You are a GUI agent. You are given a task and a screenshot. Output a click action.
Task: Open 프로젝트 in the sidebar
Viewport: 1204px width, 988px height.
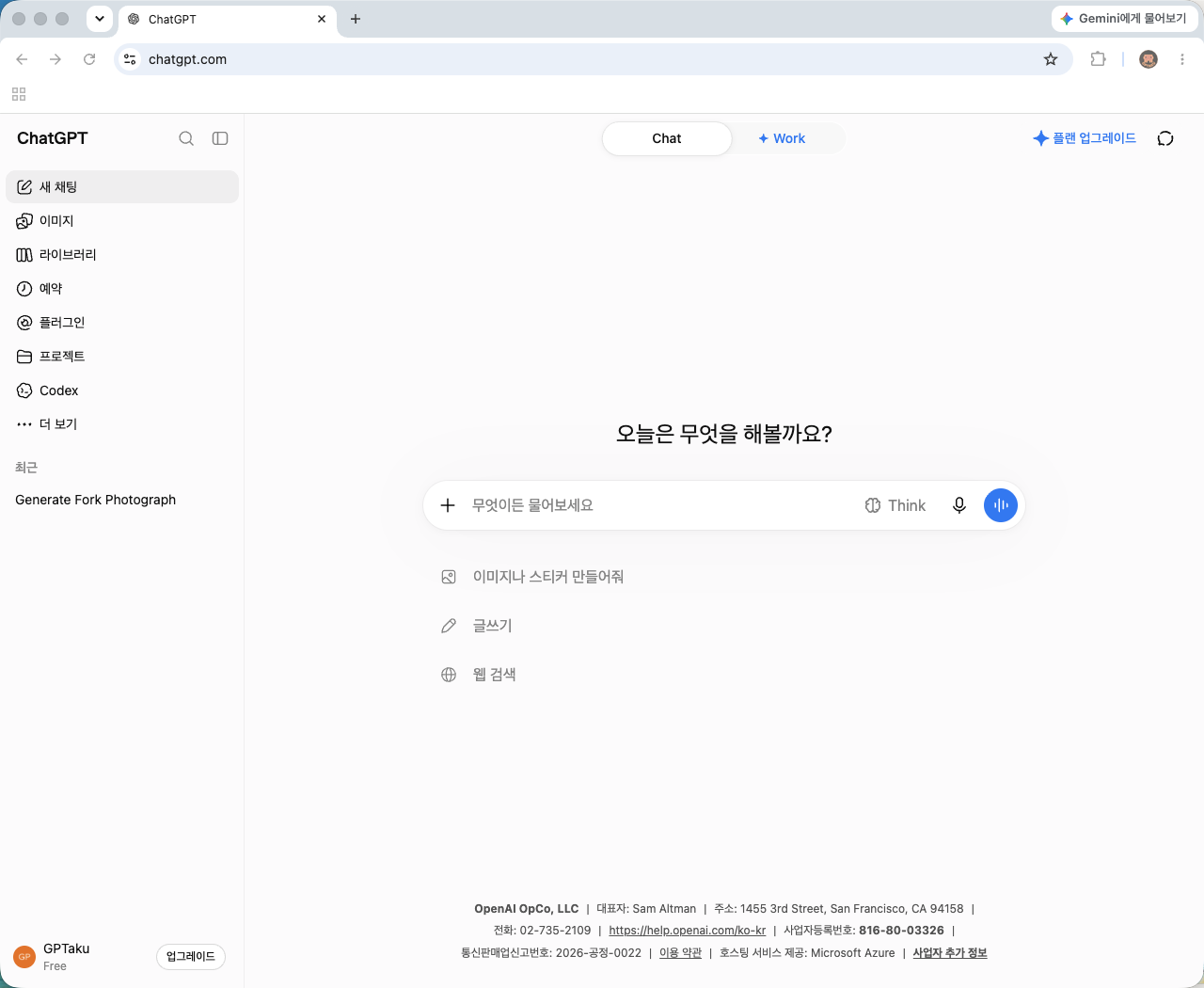coord(122,356)
